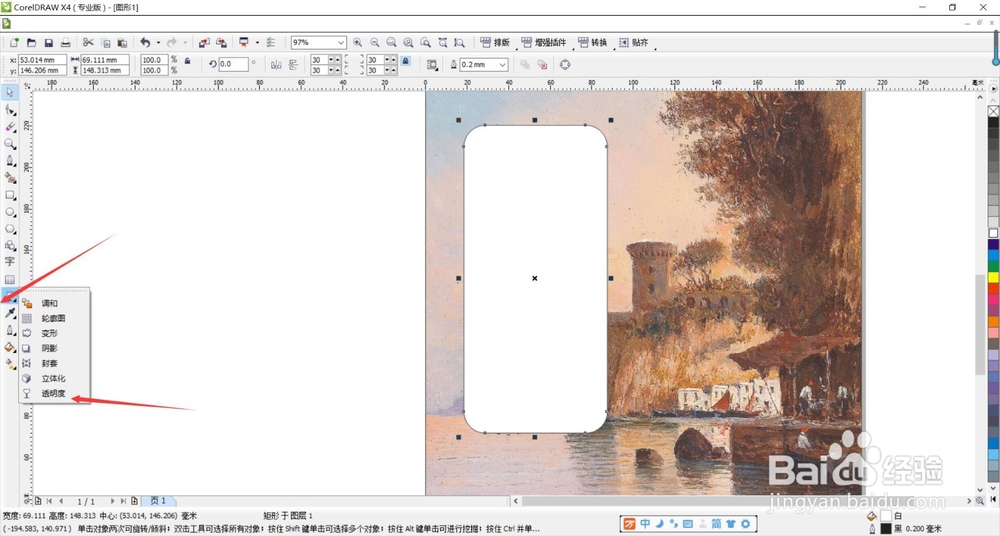Viewport: 1000px width, 536px height.
Task: Open the 排版 toolbar menu
Action: click(495, 43)
